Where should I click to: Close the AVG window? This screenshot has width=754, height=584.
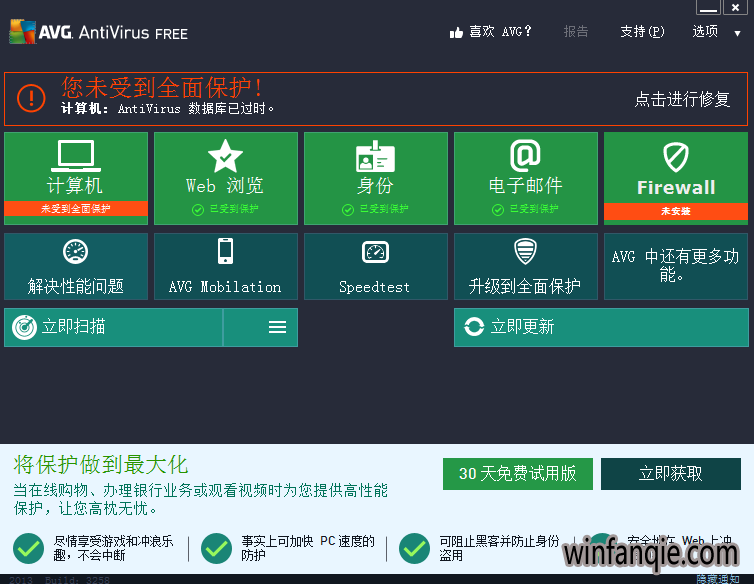click(735, 7)
